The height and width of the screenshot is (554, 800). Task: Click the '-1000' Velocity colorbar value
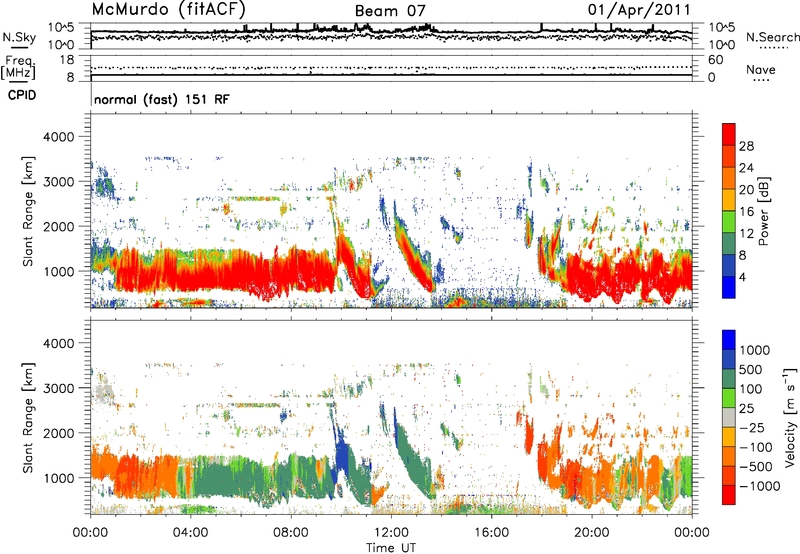tap(759, 486)
